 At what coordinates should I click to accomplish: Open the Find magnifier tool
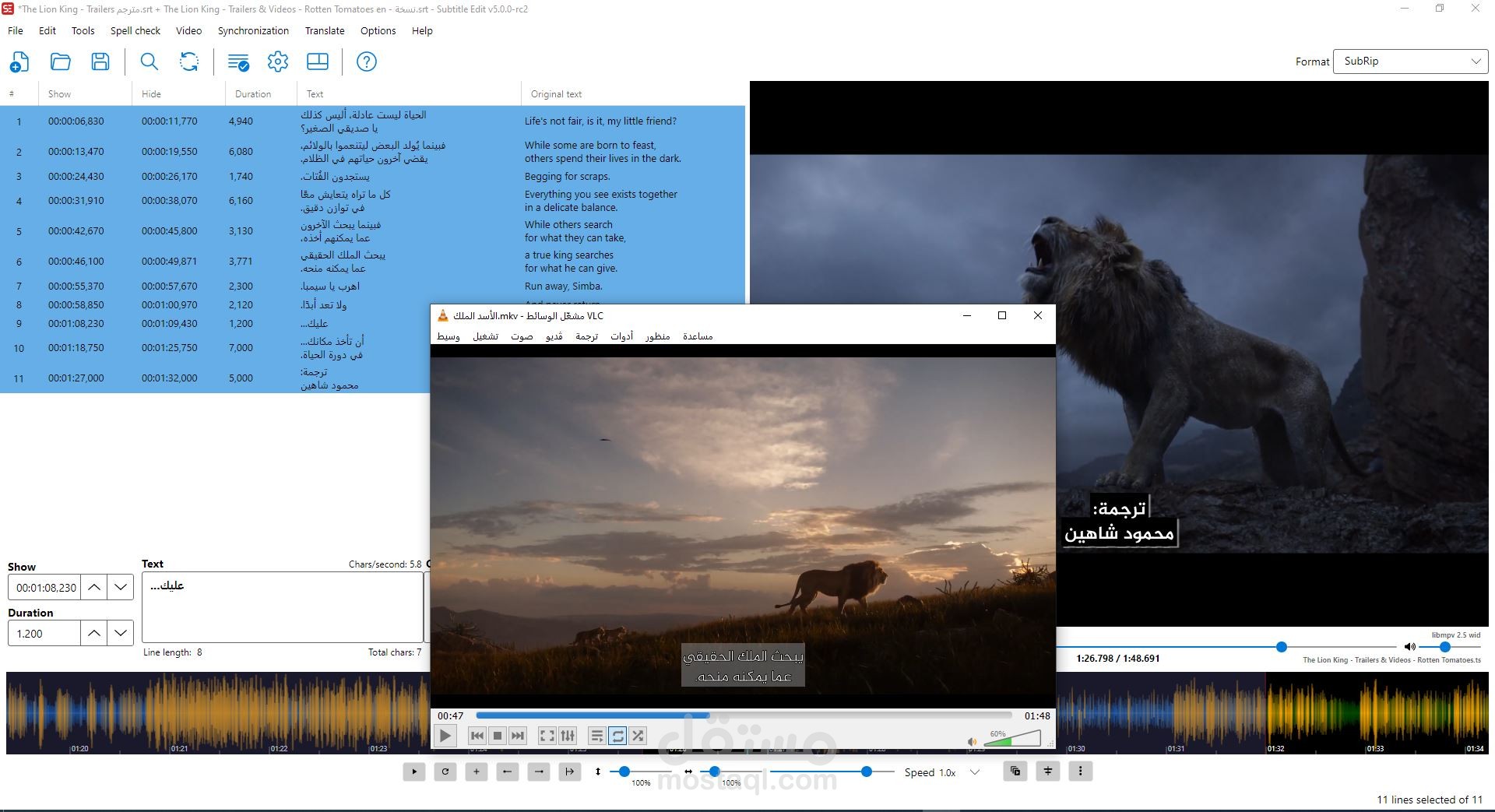click(x=149, y=62)
